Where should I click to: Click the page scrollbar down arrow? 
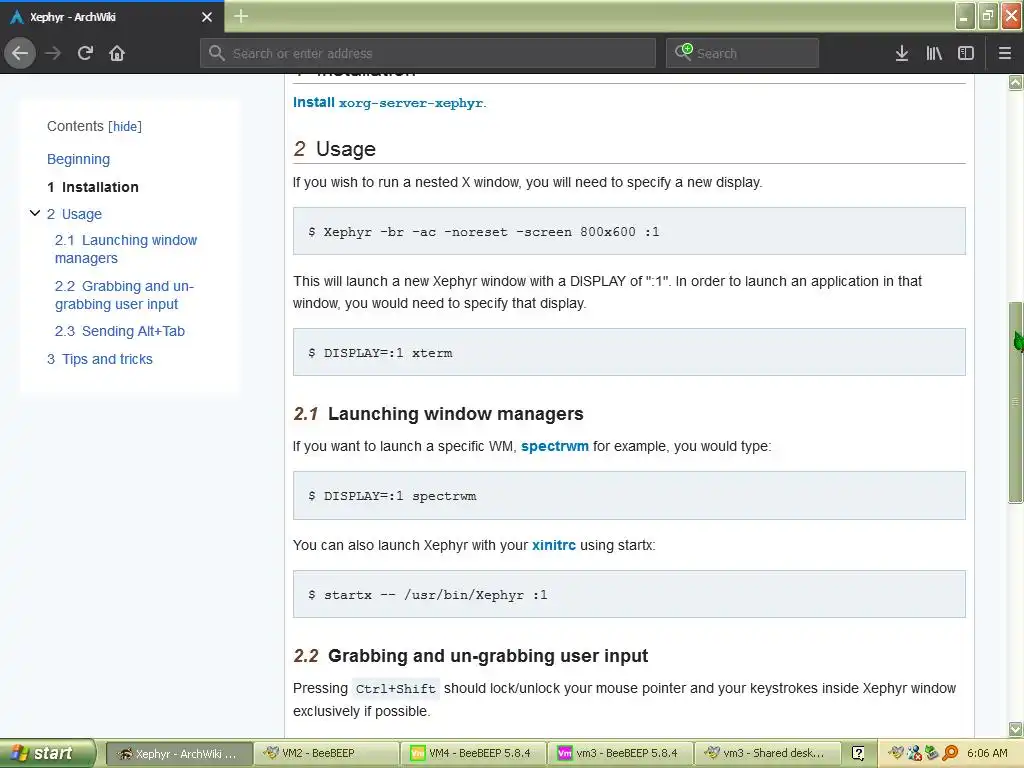coord(1016,729)
